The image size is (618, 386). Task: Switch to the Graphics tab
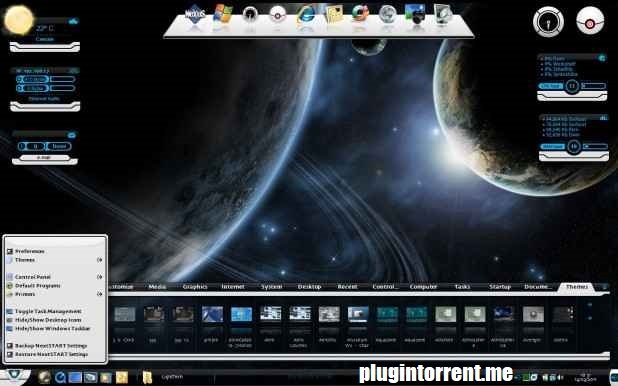195,287
